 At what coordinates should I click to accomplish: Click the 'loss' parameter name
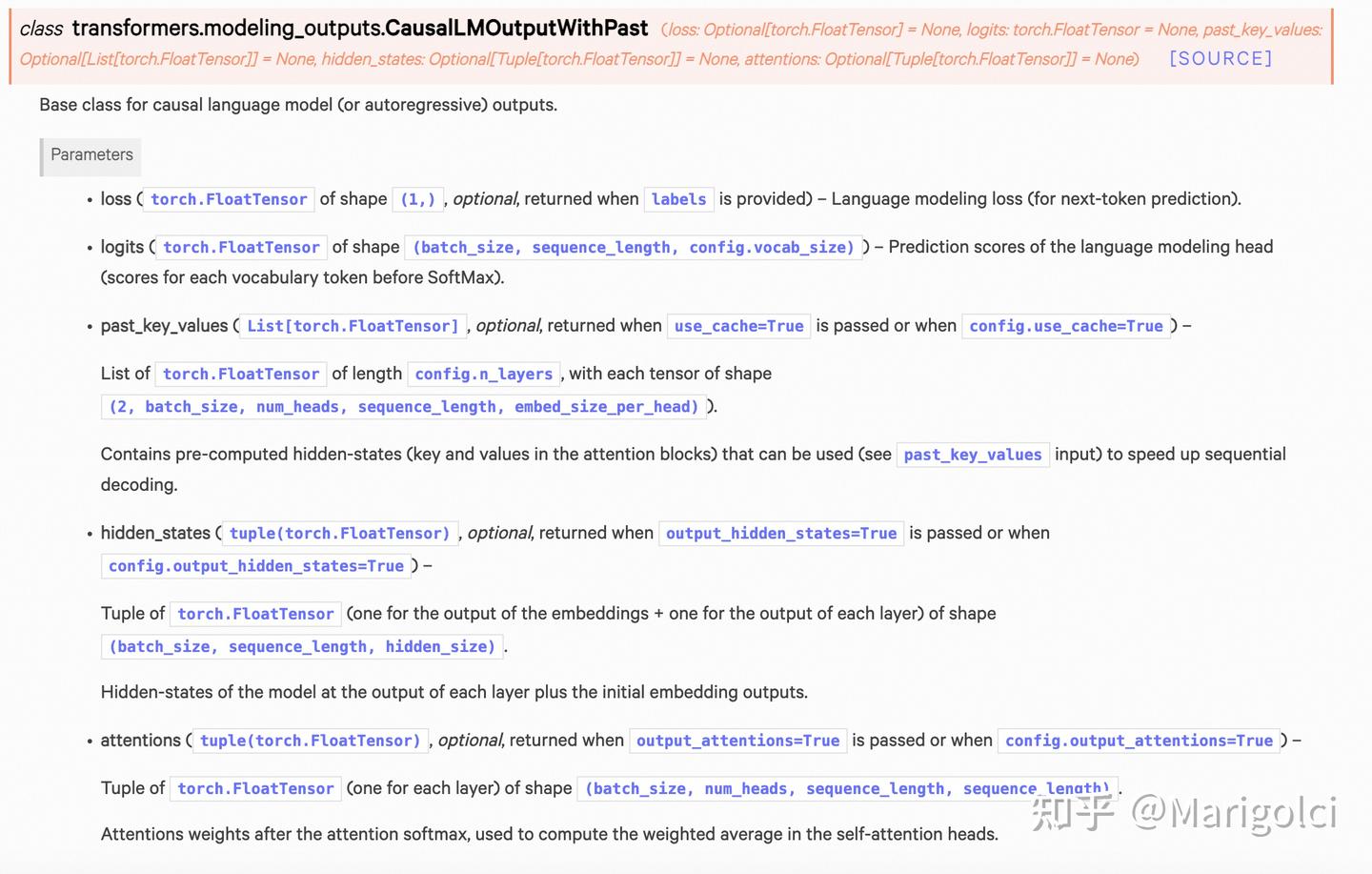click(115, 199)
